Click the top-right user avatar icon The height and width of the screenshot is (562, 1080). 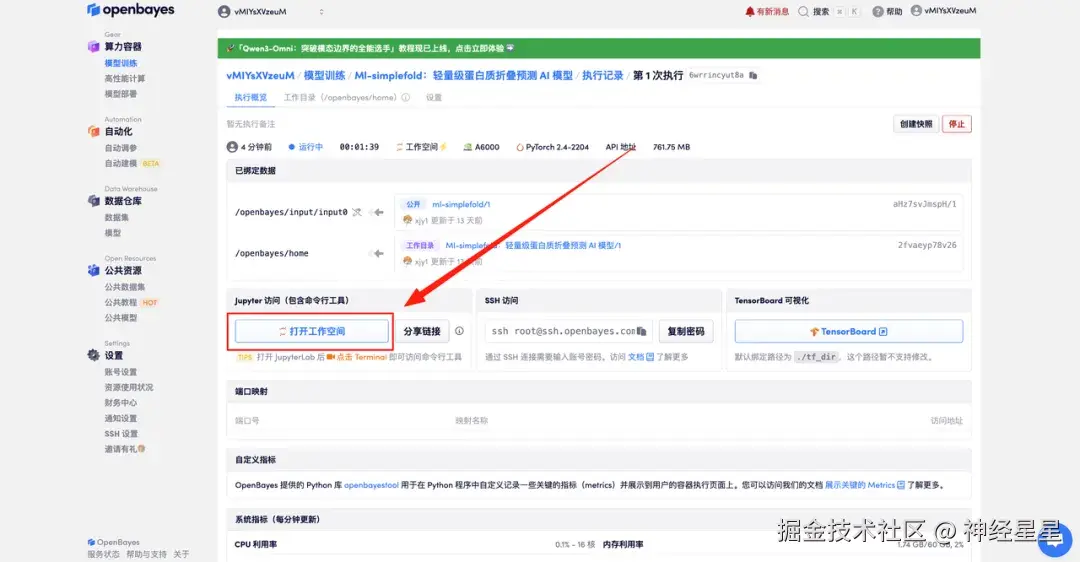[x=916, y=10]
